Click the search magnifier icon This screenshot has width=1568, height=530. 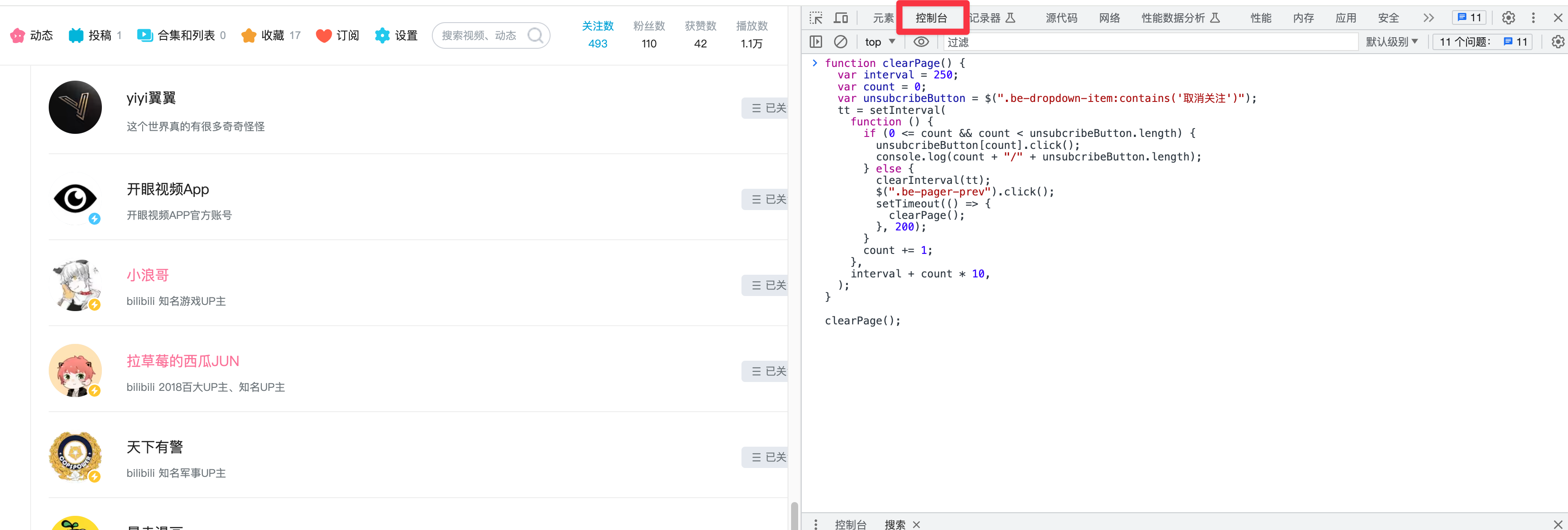tap(535, 35)
